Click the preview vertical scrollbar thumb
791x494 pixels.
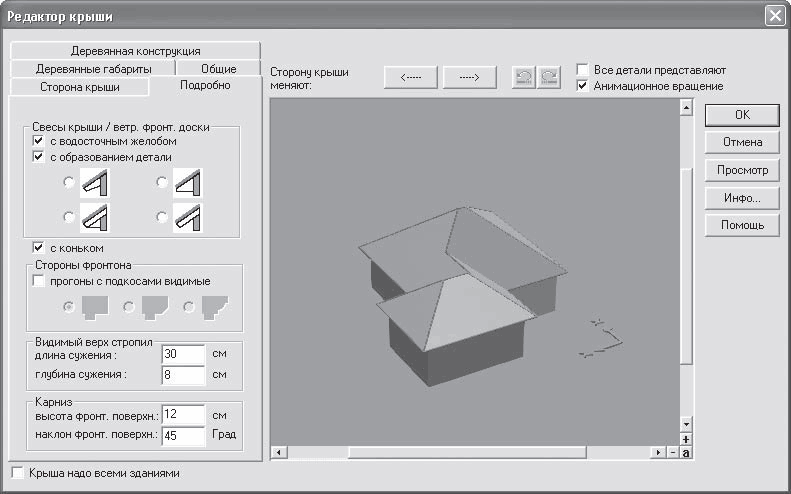pos(686,266)
